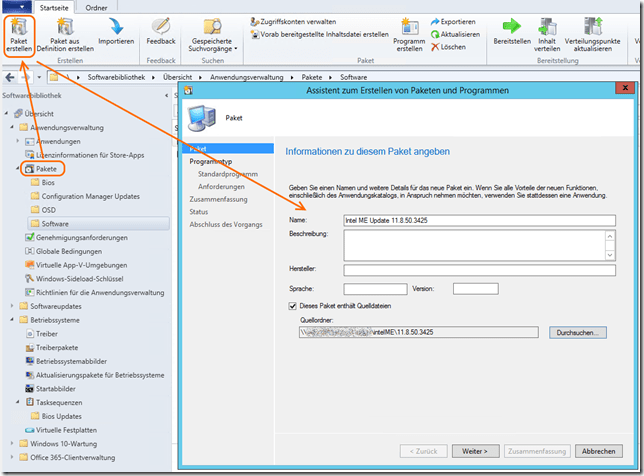Click the Durchsuchen button
Viewport: 644px width, 476px height.
click(577, 332)
